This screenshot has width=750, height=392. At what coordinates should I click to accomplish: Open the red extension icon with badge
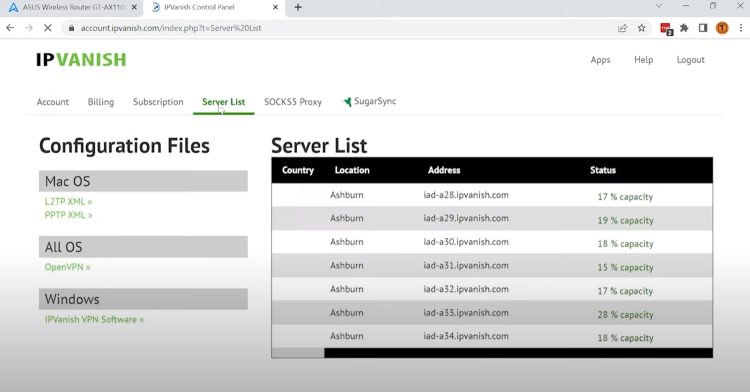pyautogui.click(x=666, y=29)
